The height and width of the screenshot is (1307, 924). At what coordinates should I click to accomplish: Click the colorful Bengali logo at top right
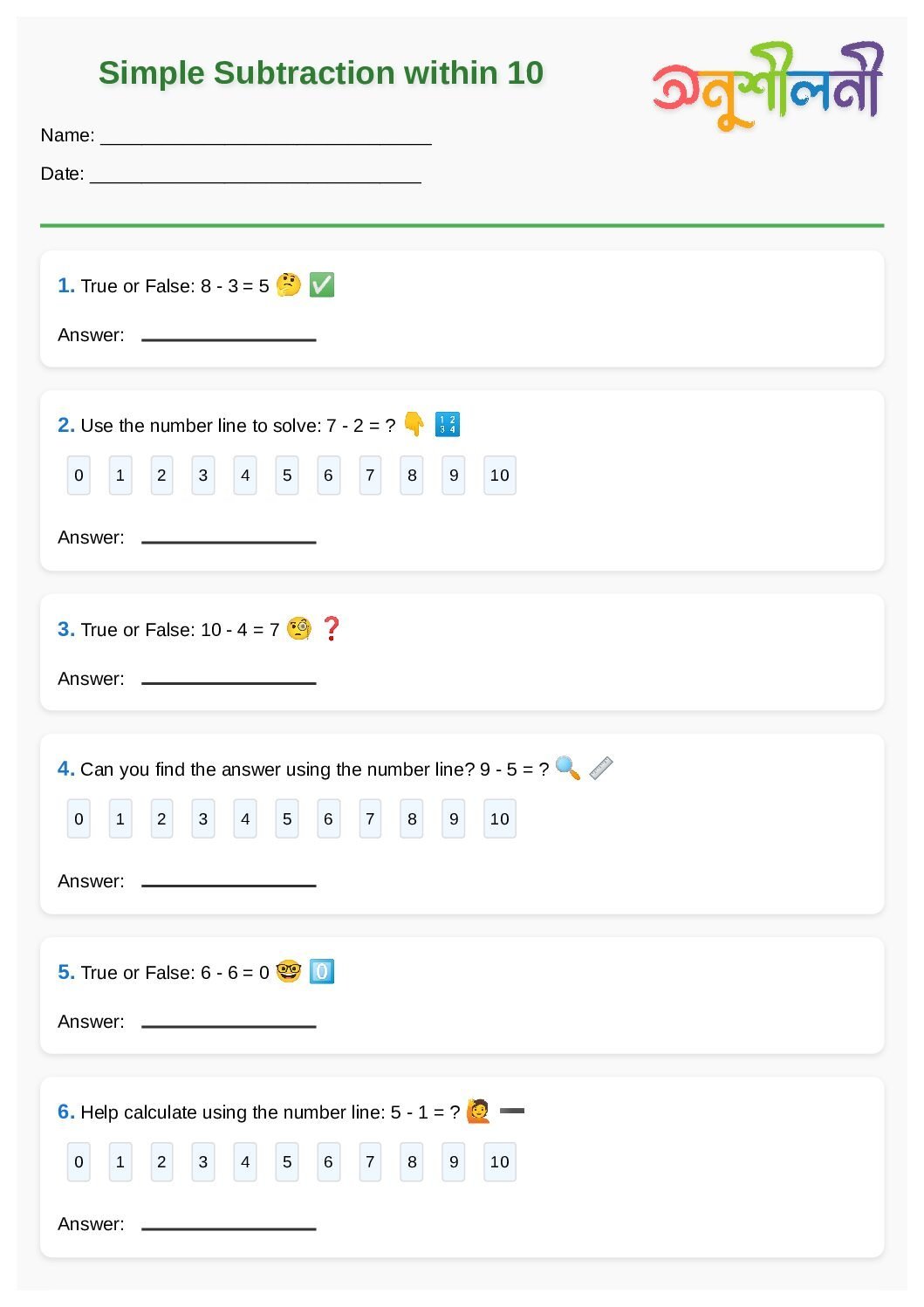pos(768,86)
